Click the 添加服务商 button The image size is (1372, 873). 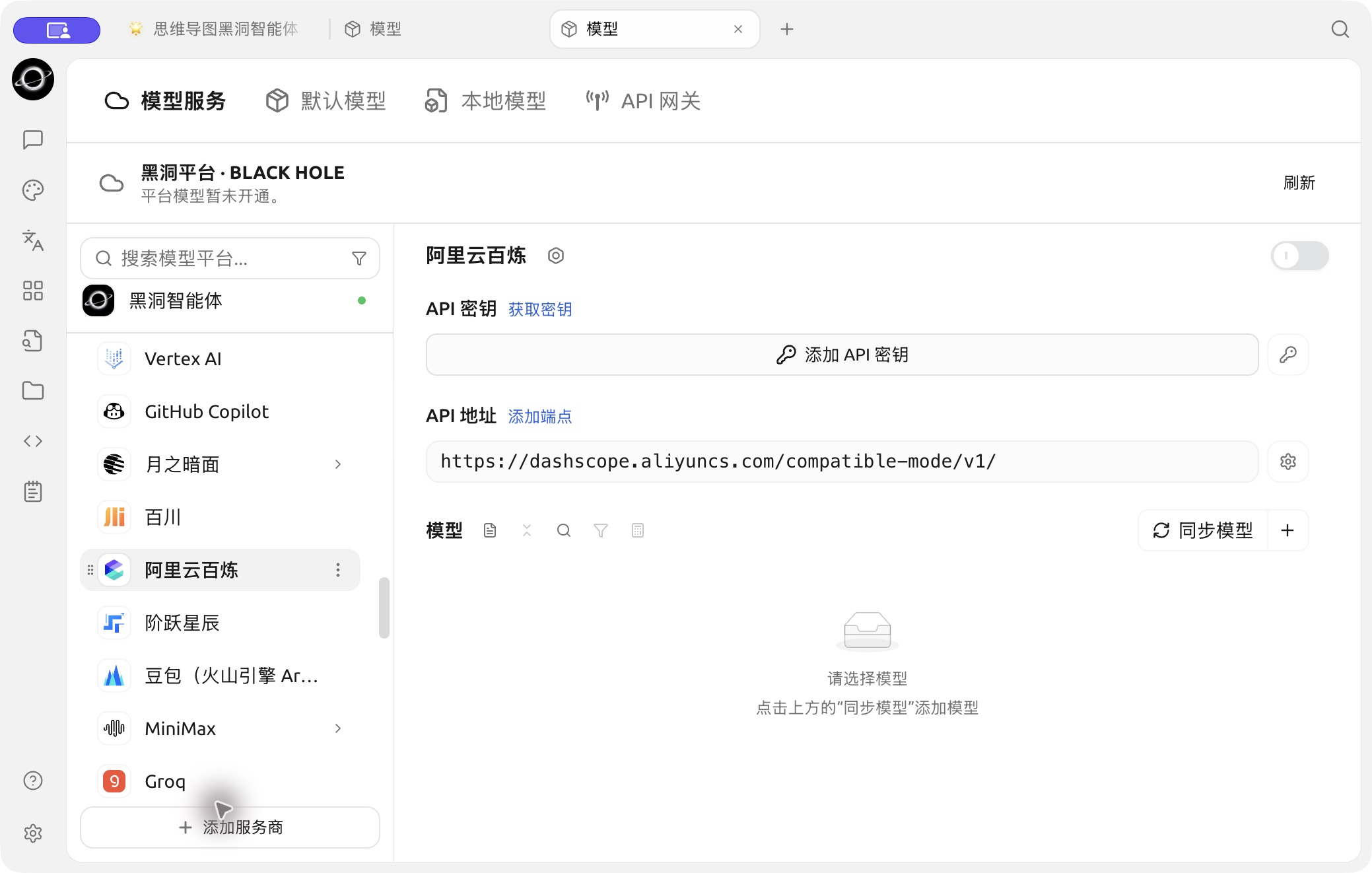point(230,827)
